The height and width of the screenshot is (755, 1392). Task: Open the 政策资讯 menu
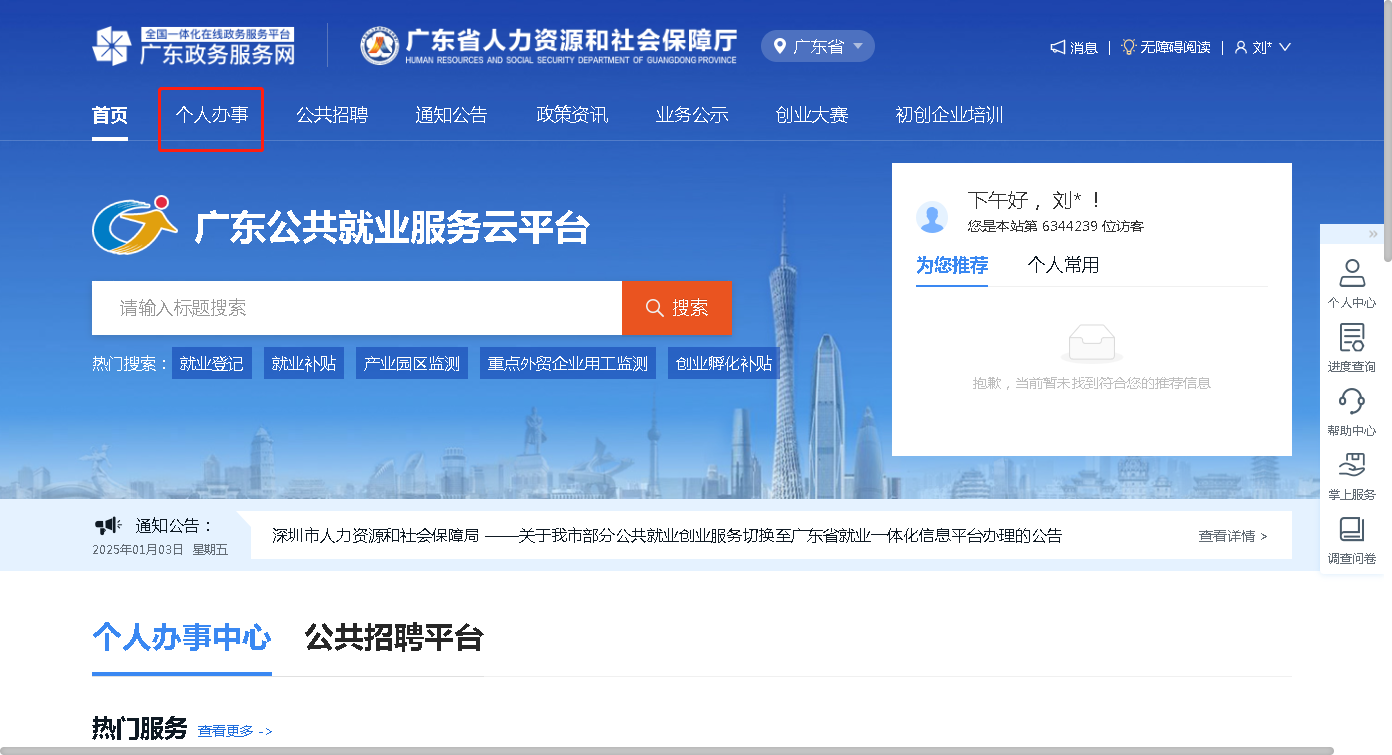coord(572,115)
